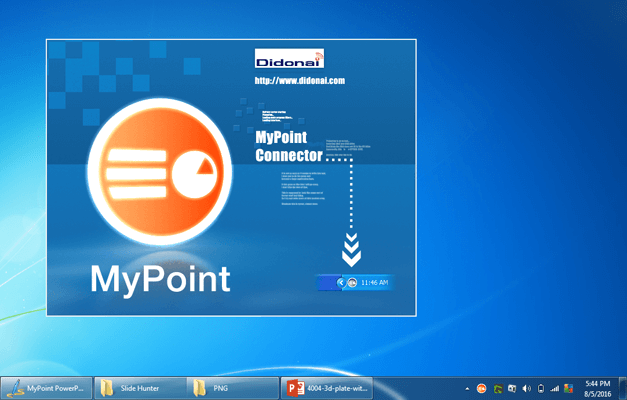Image resolution: width=627 pixels, height=400 pixels.
Task: Click the Didonai logo on the splash
Action: (x=289, y=58)
